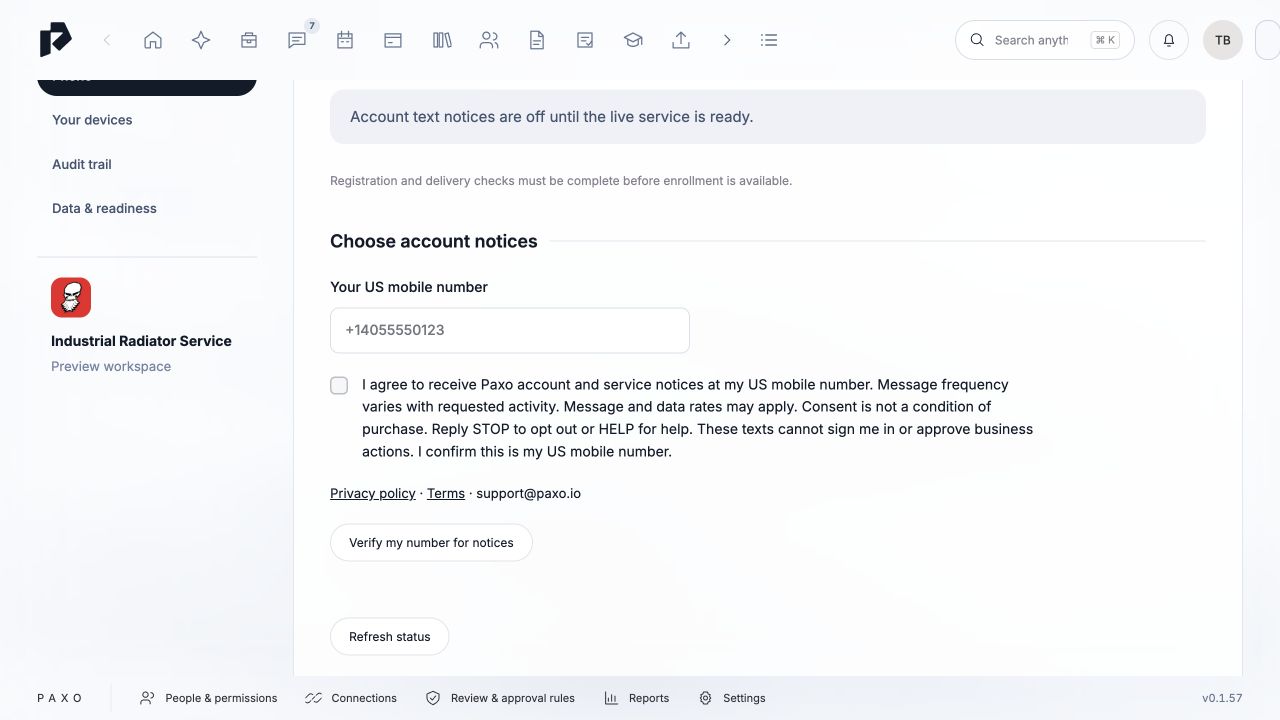Click the Preview workspace label
Image resolution: width=1280 pixels, height=720 pixels.
point(111,366)
